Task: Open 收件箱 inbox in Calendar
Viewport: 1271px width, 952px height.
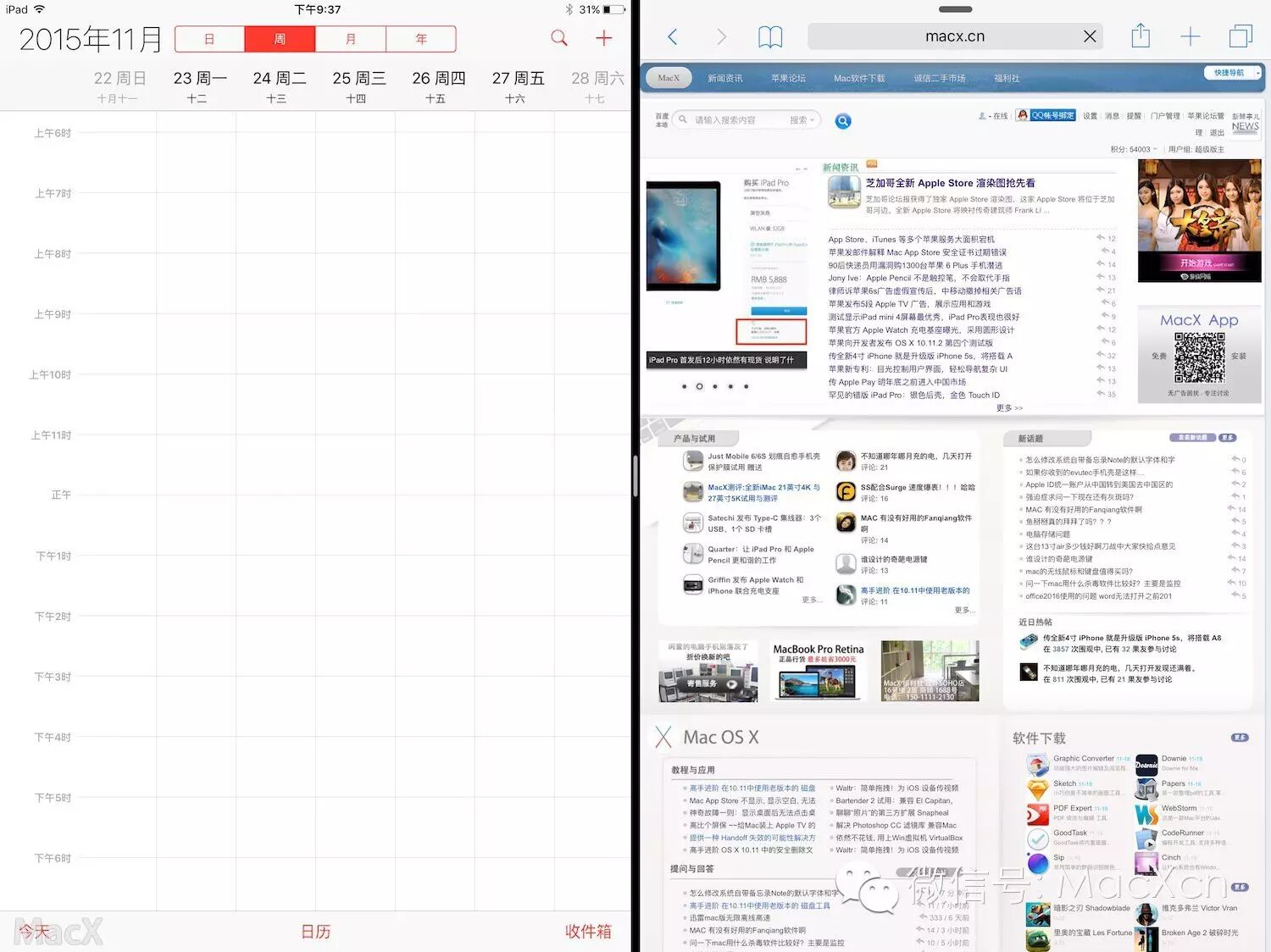Action: point(588,932)
